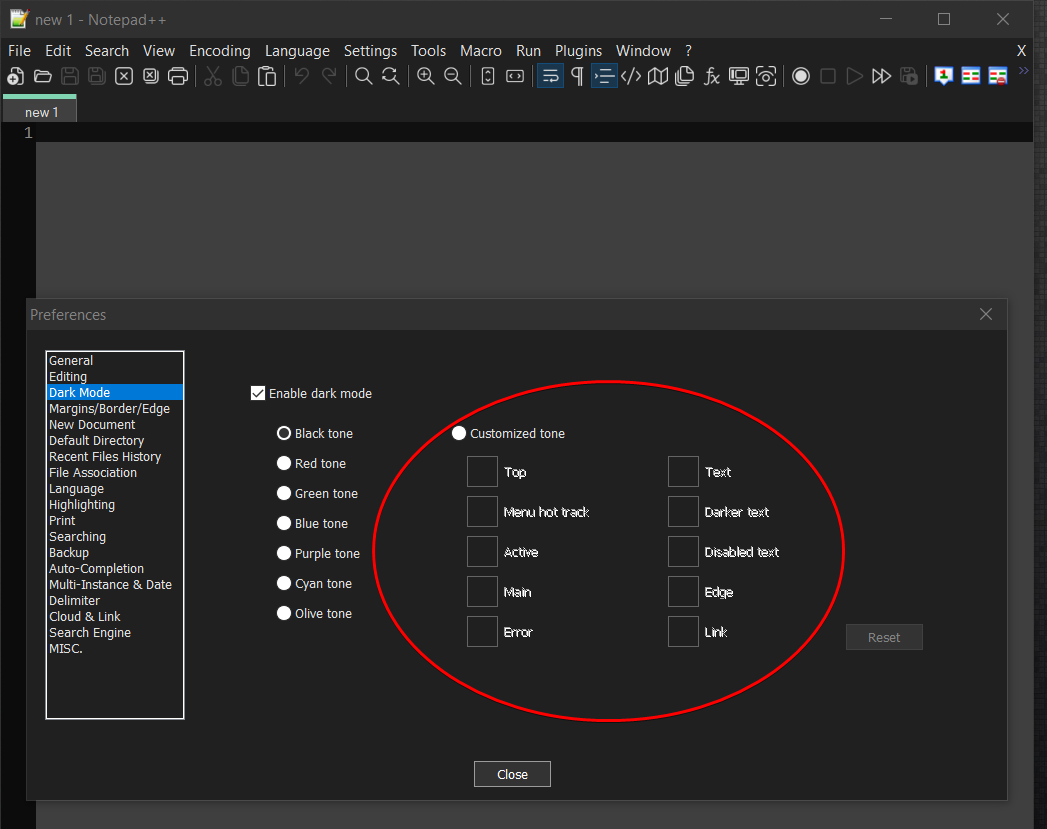Click the Open file folder icon

point(43,76)
